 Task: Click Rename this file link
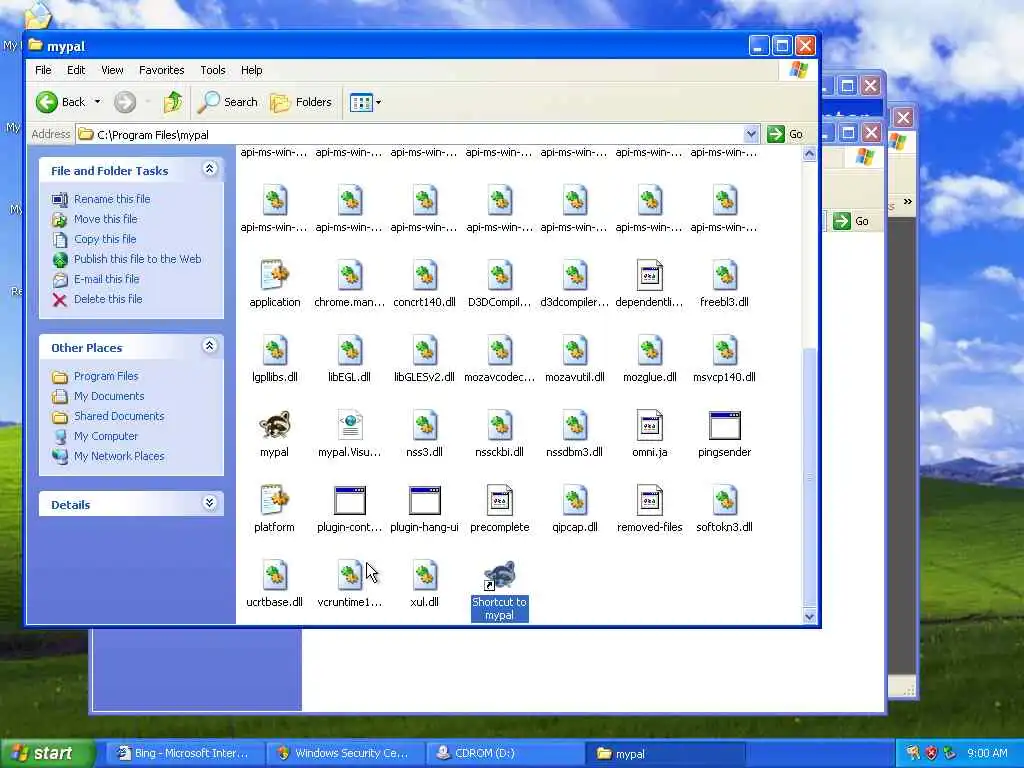[112, 199]
